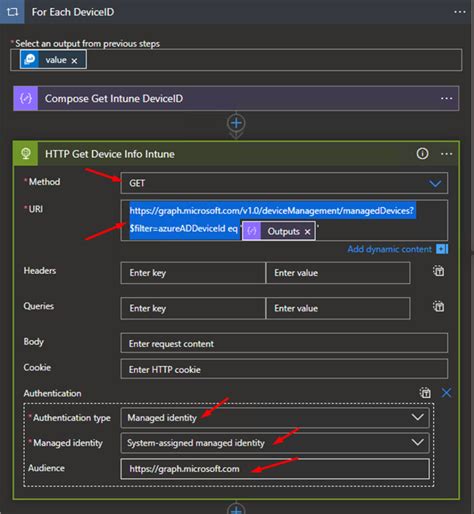Screen dimensions: 474x514
Task: Show info for HTTP Get Device action
Action: point(422,154)
